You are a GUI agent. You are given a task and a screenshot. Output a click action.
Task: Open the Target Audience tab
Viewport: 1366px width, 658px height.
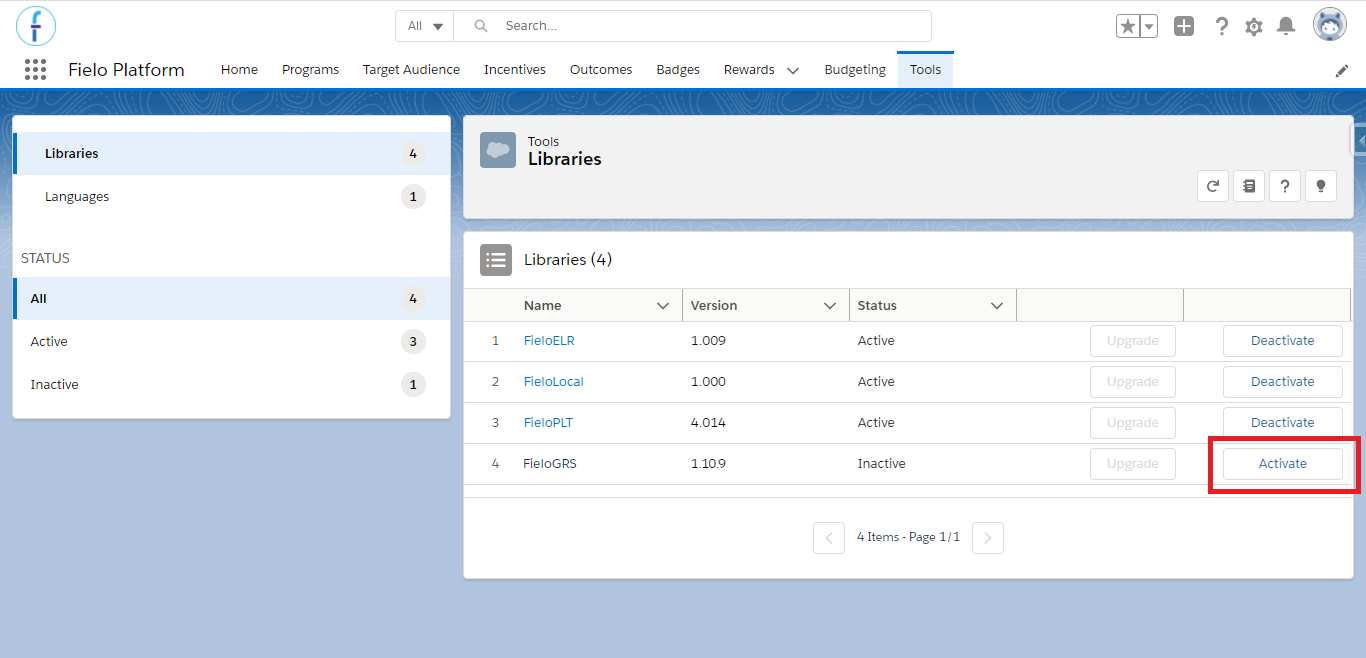tap(411, 69)
